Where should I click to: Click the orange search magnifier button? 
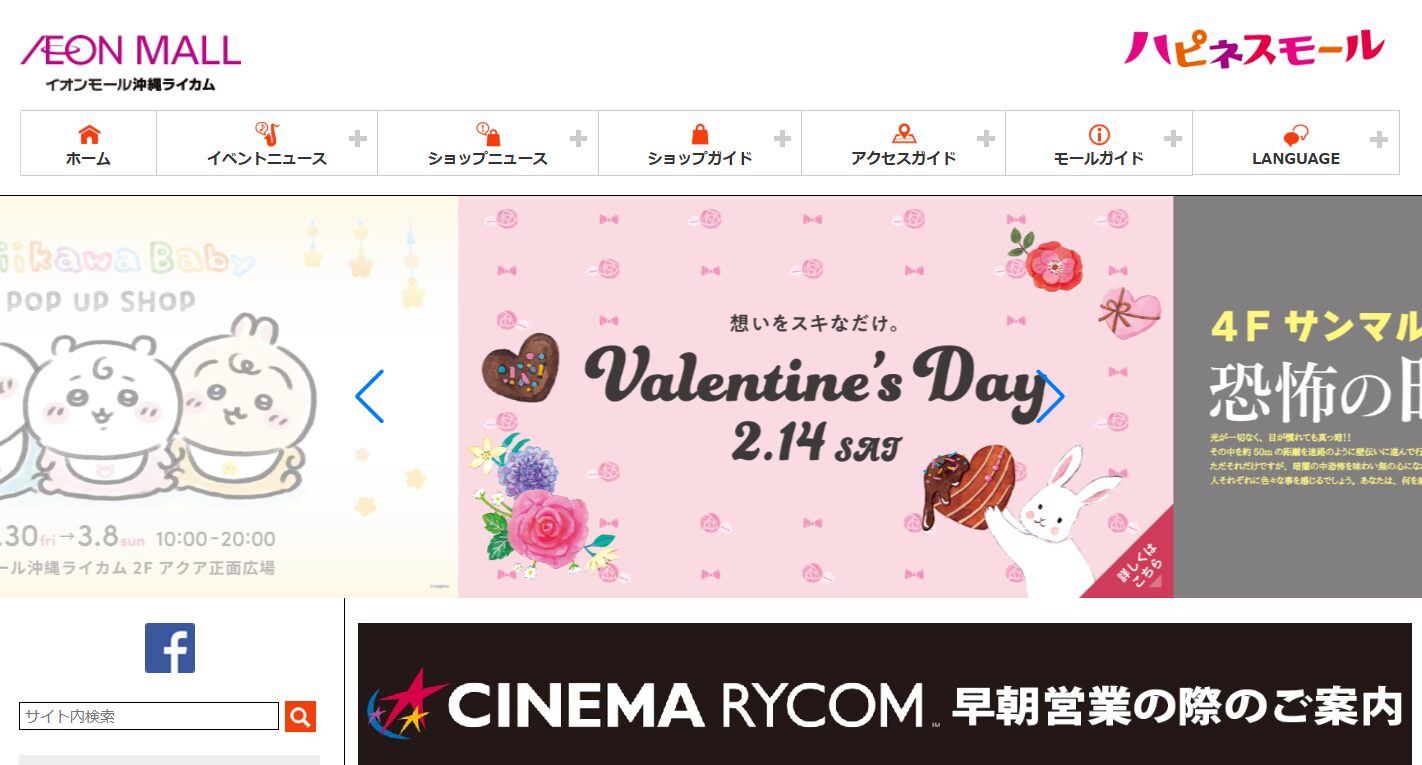point(300,716)
